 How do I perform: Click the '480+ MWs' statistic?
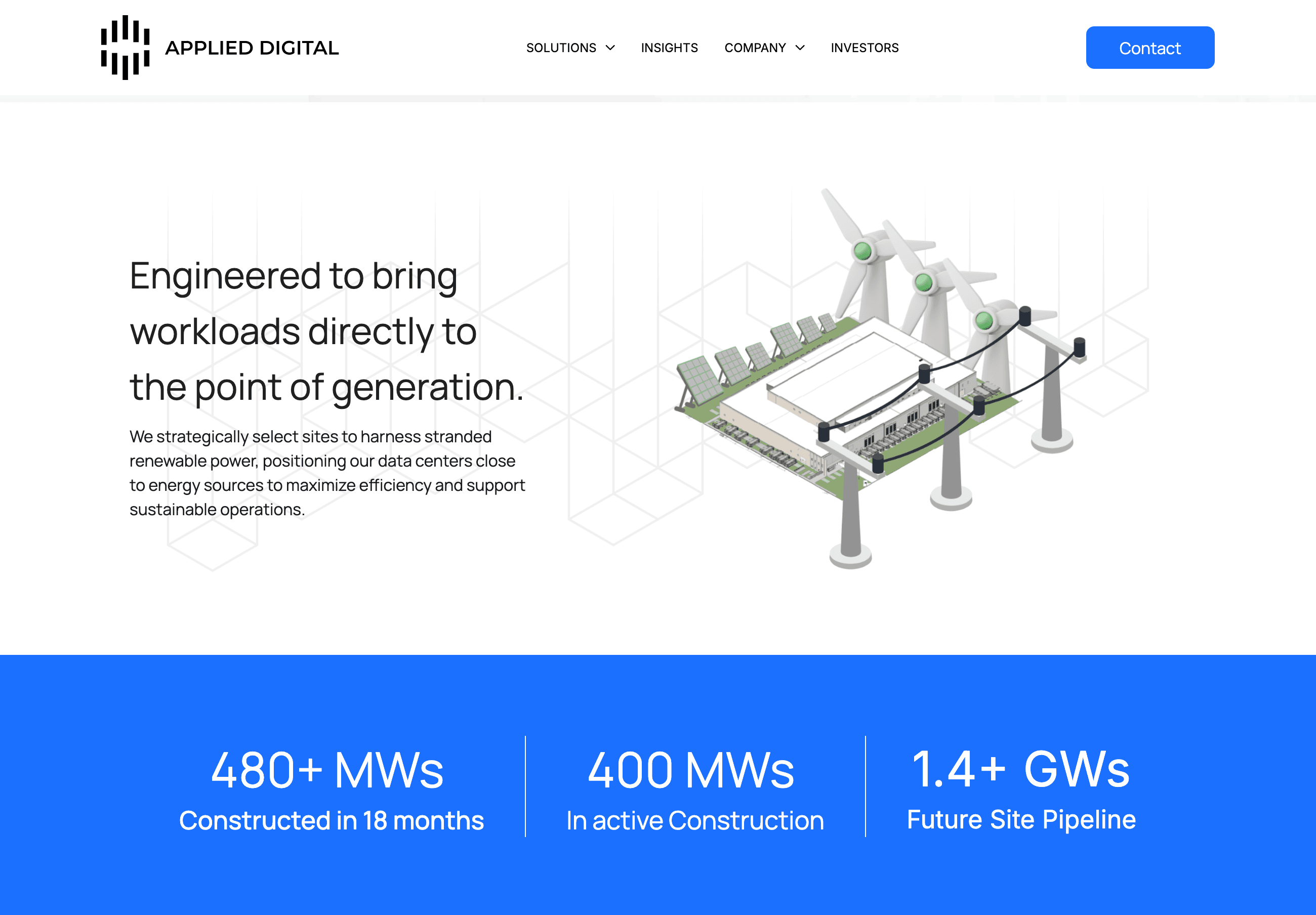(x=327, y=770)
